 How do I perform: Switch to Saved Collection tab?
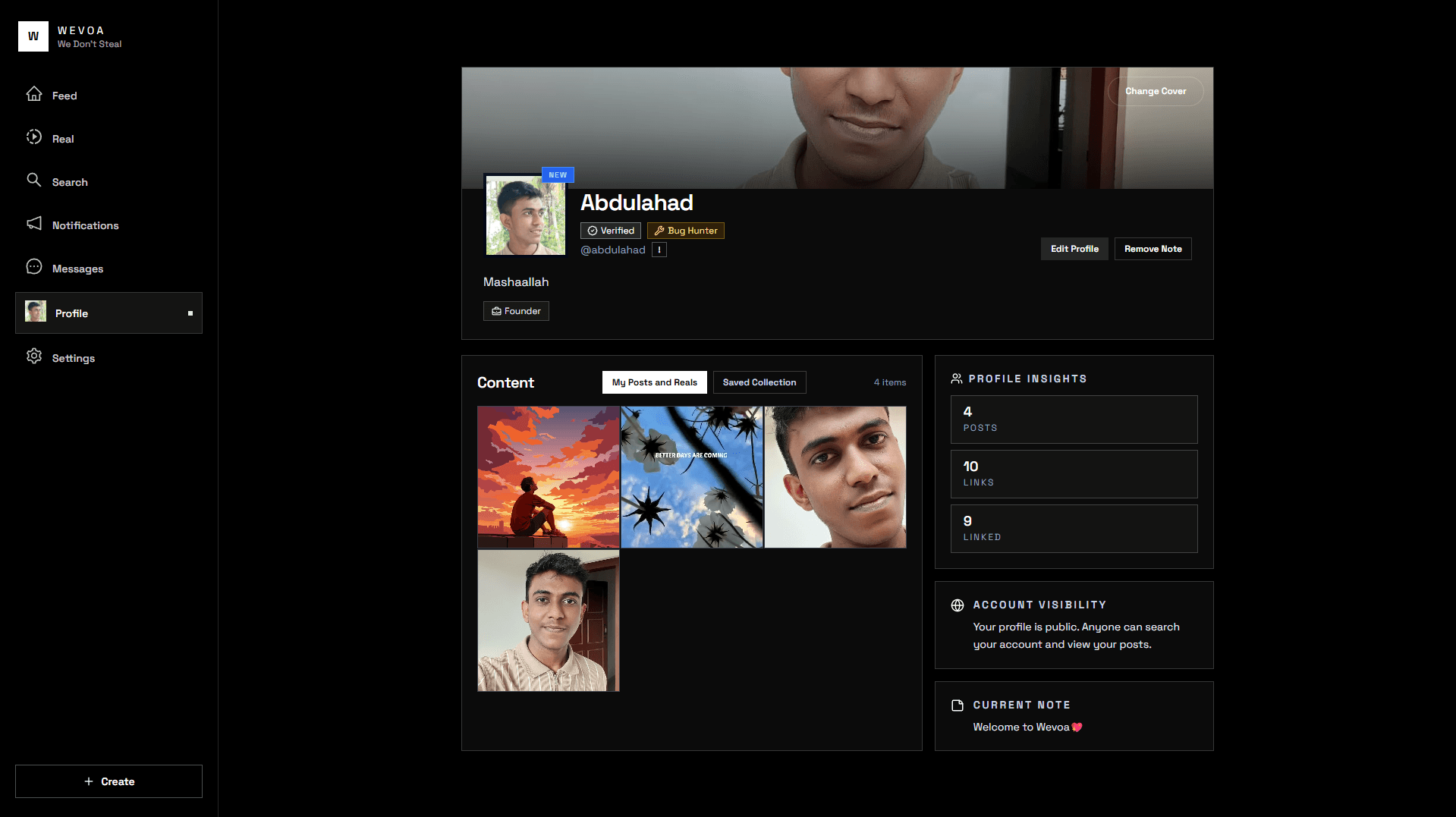759,382
